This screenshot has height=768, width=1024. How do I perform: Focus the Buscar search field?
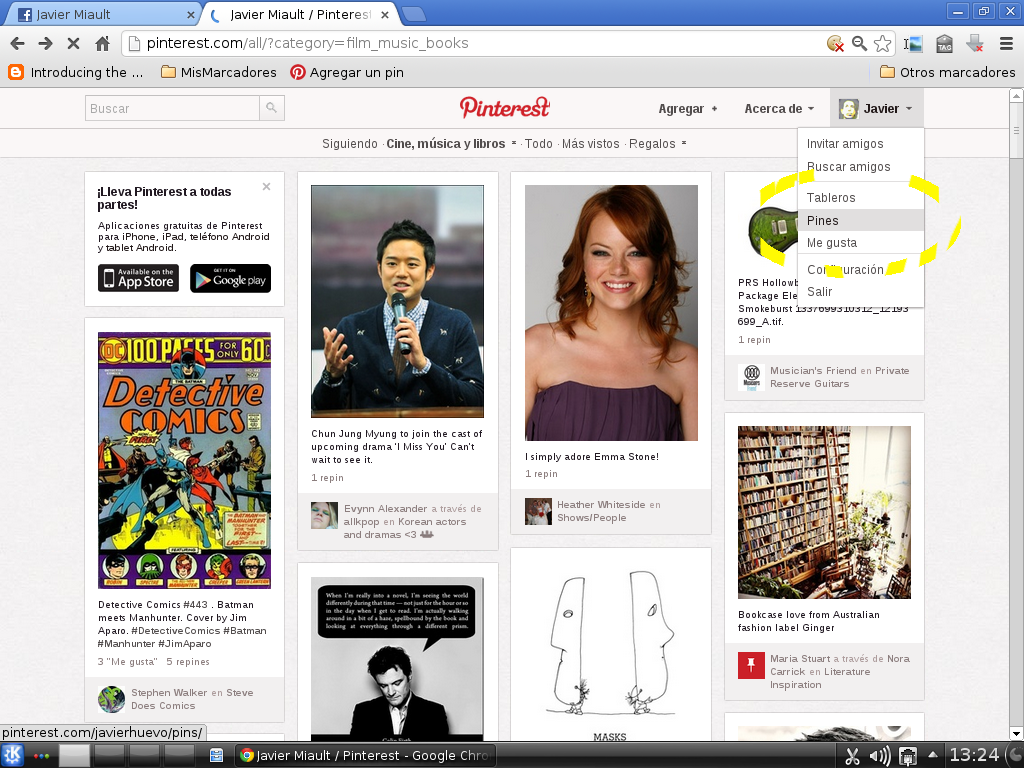(172, 108)
